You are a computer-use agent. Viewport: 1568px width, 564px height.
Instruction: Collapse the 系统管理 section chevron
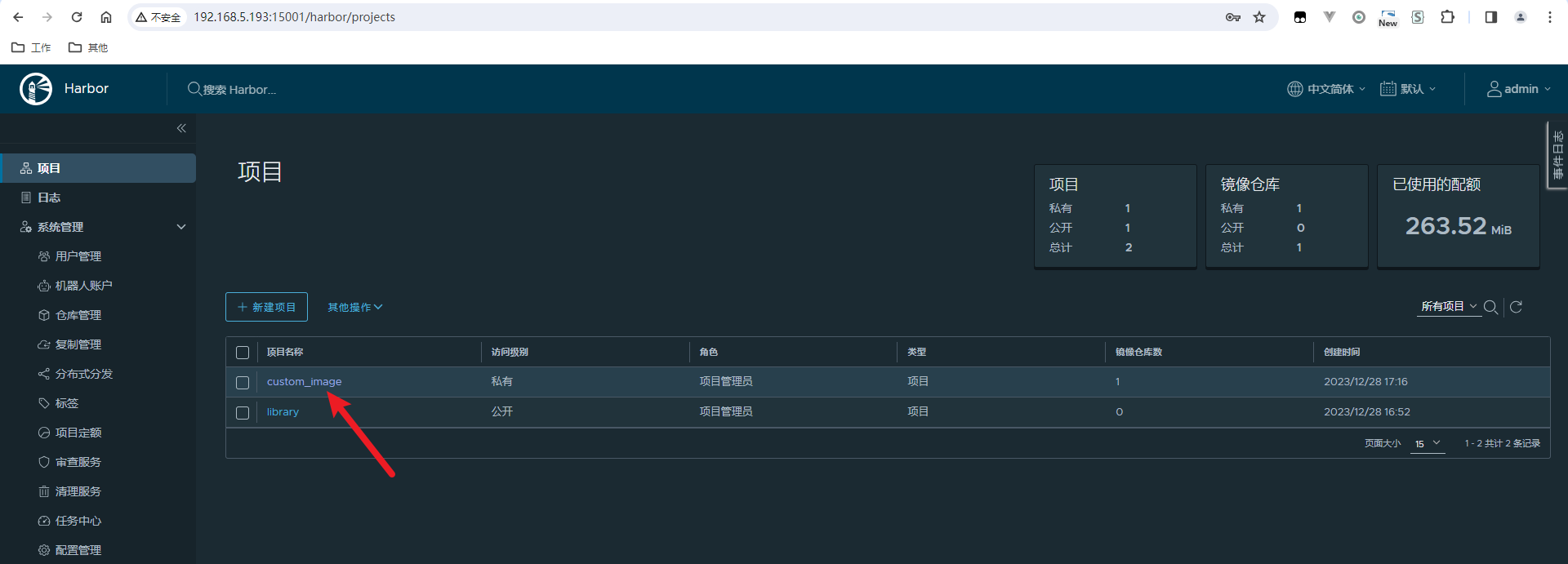click(x=181, y=227)
